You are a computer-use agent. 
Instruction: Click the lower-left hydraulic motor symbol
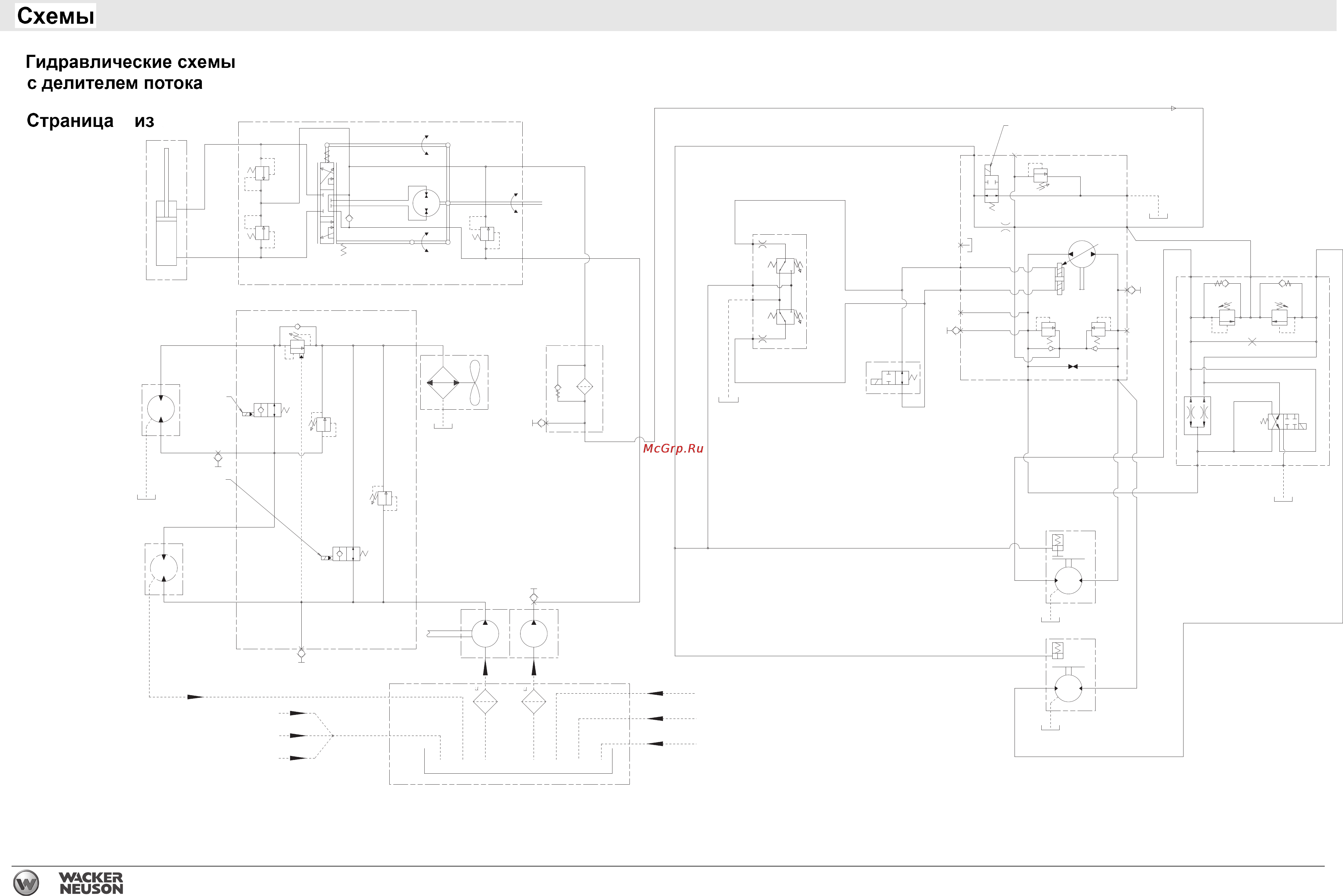[x=164, y=568]
